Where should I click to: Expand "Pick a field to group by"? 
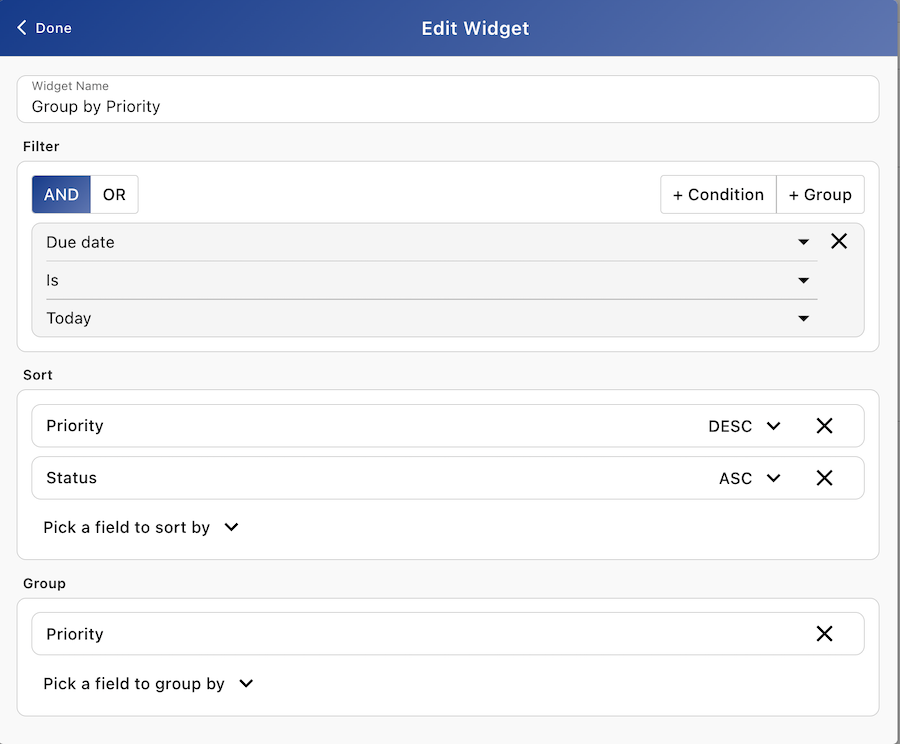pyautogui.click(x=148, y=683)
